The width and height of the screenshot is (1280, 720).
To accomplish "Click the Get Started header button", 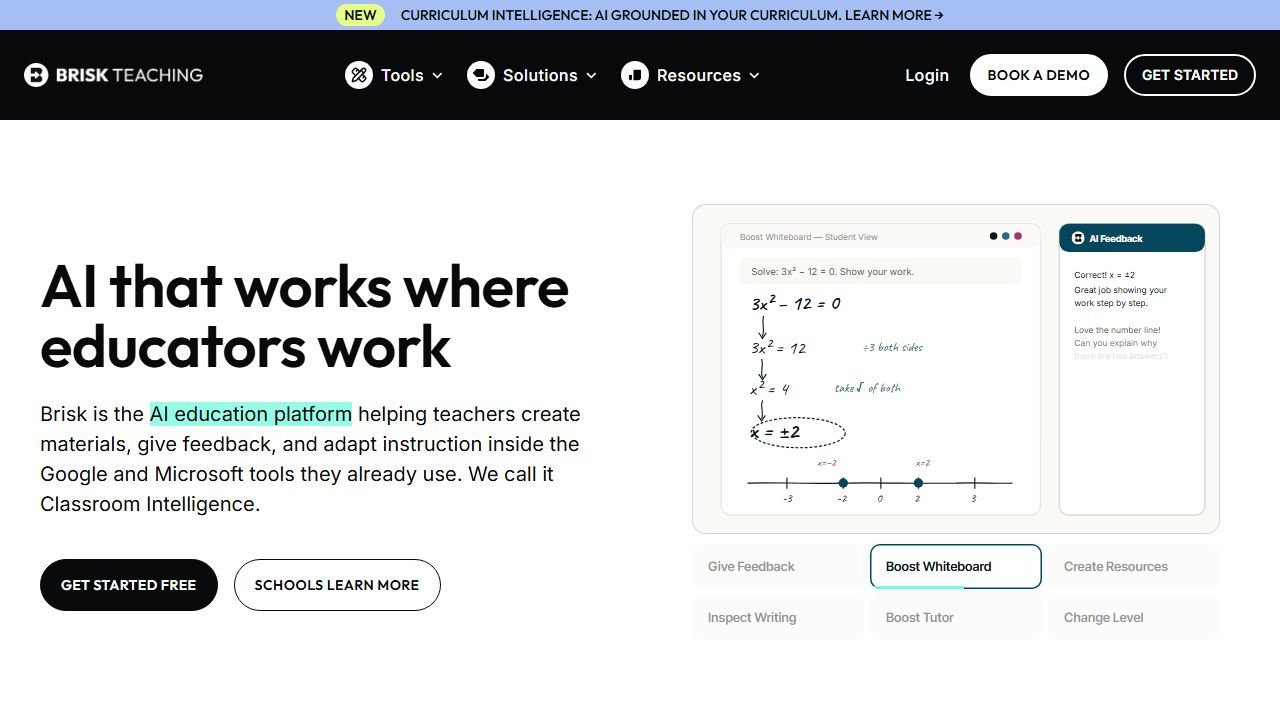I will pos(1190,75).
